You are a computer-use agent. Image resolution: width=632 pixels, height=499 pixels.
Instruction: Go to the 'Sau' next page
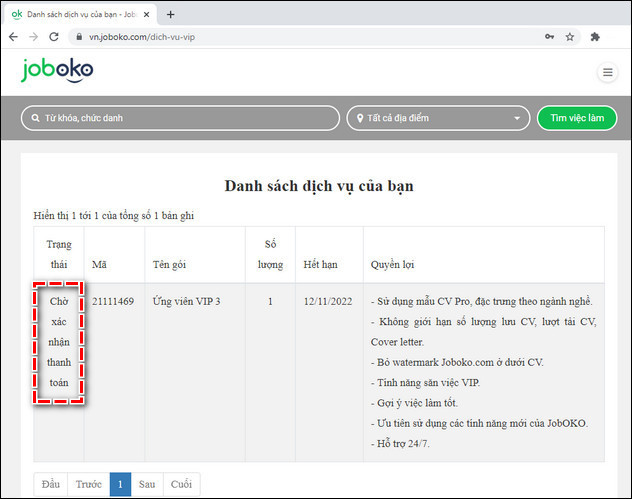(x=147, y=485)
